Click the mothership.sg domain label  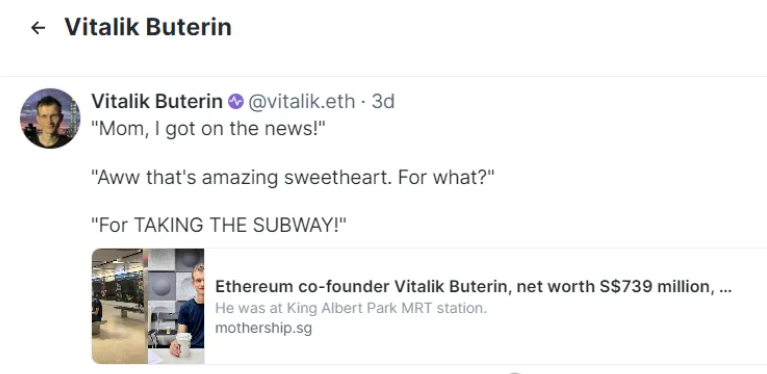[x=263, y=328]
